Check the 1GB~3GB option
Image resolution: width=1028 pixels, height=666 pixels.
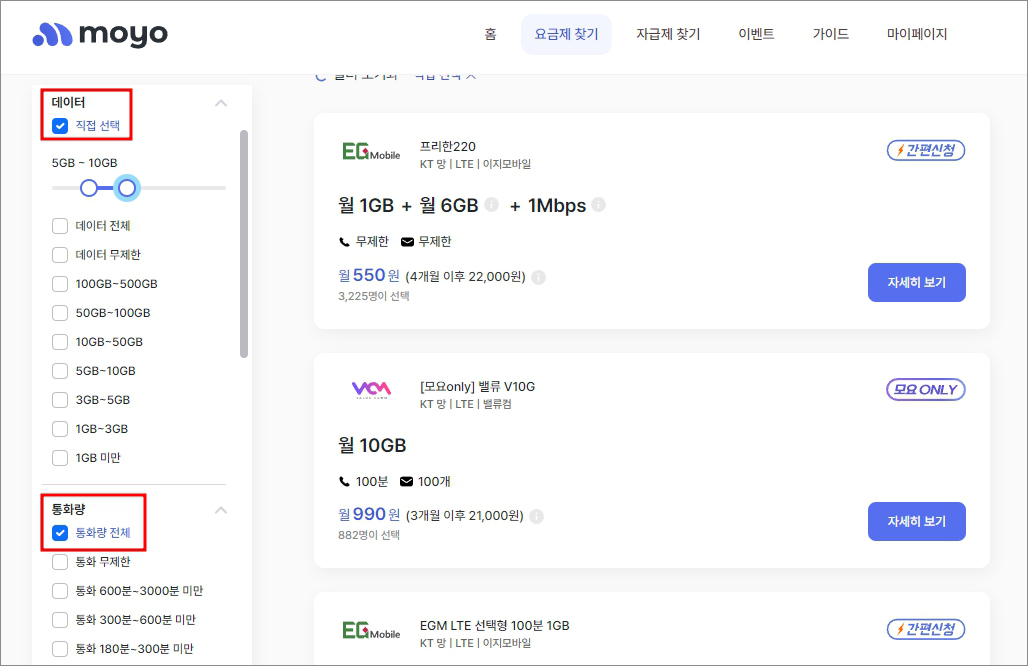point(60,429)
